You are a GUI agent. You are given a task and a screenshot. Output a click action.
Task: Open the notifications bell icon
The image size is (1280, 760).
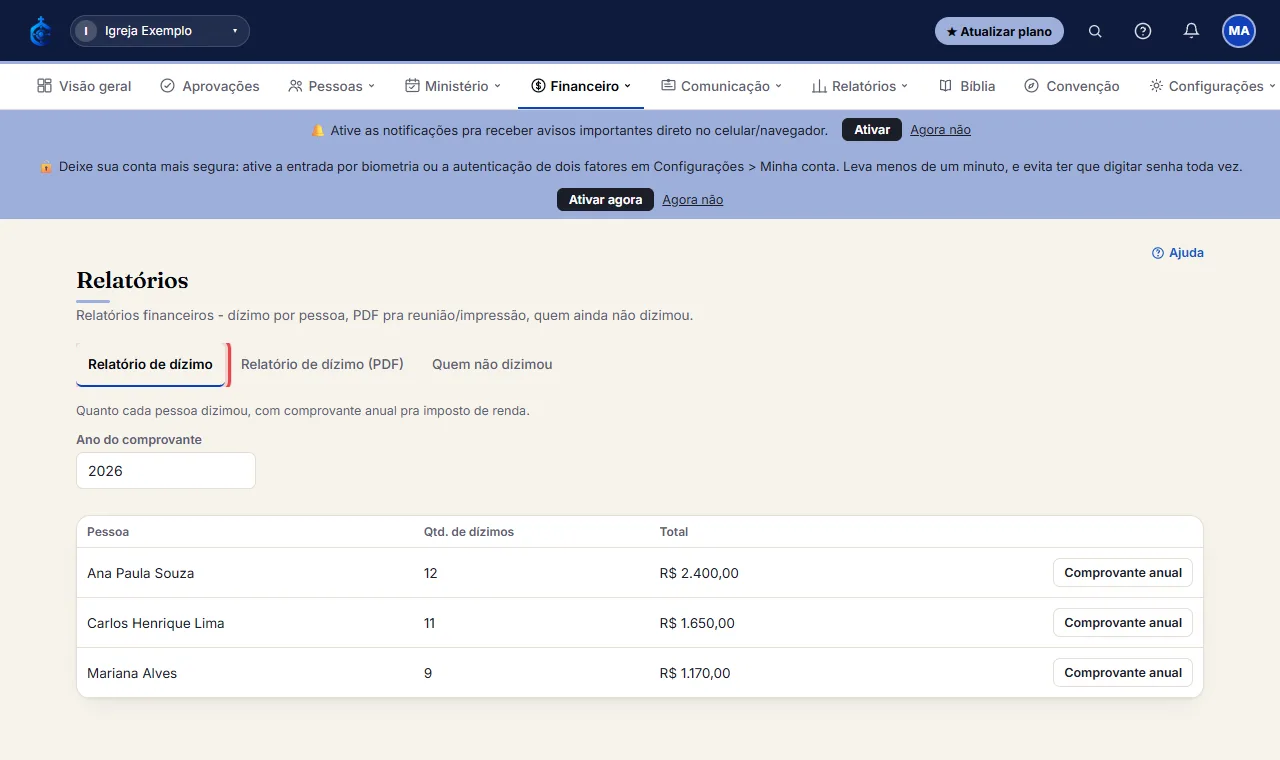1191,31
